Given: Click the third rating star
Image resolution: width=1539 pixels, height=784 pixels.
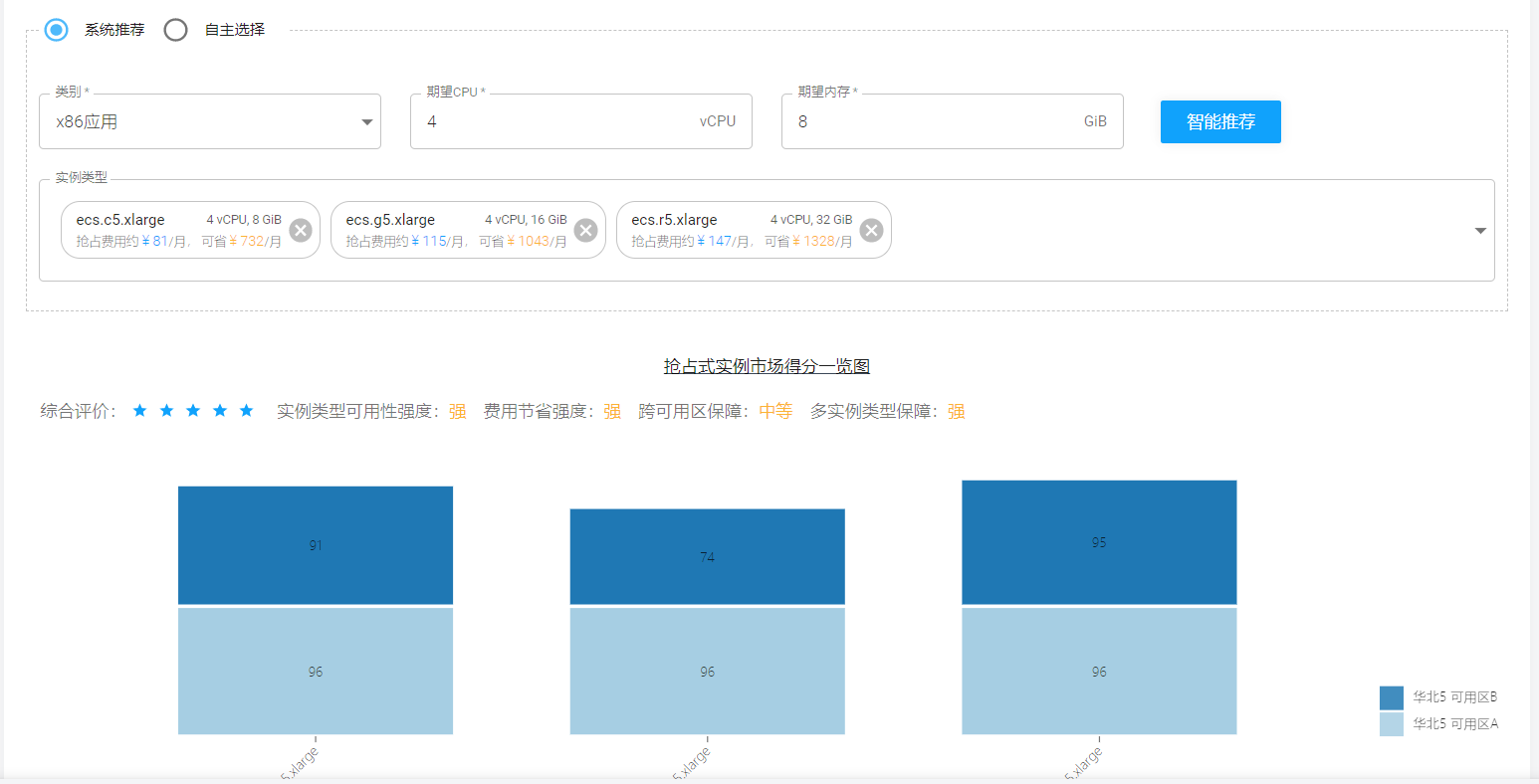Looking at the screenshot, I should coord(193,411).
